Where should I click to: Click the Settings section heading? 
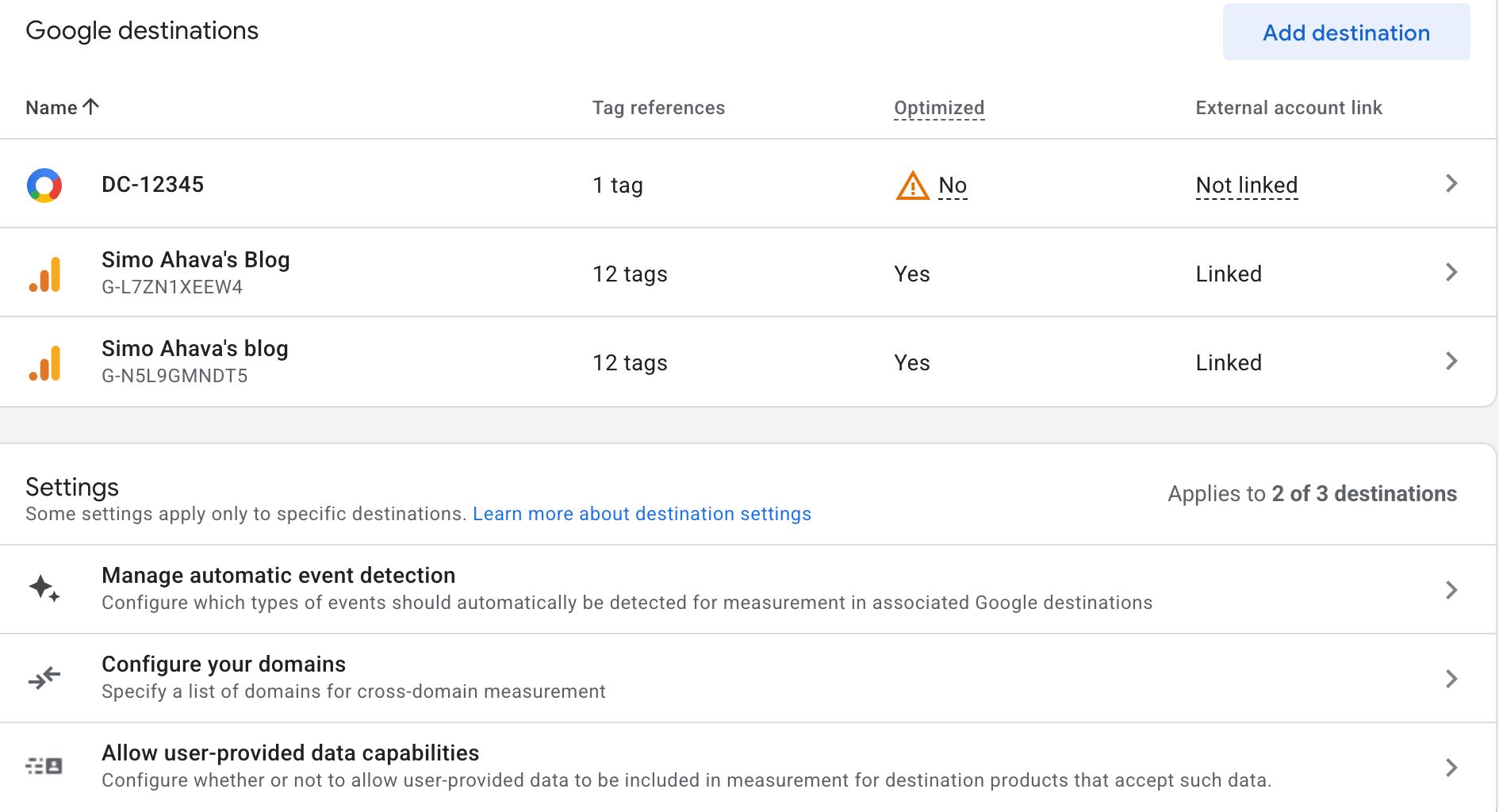click(x=72, y=487)
